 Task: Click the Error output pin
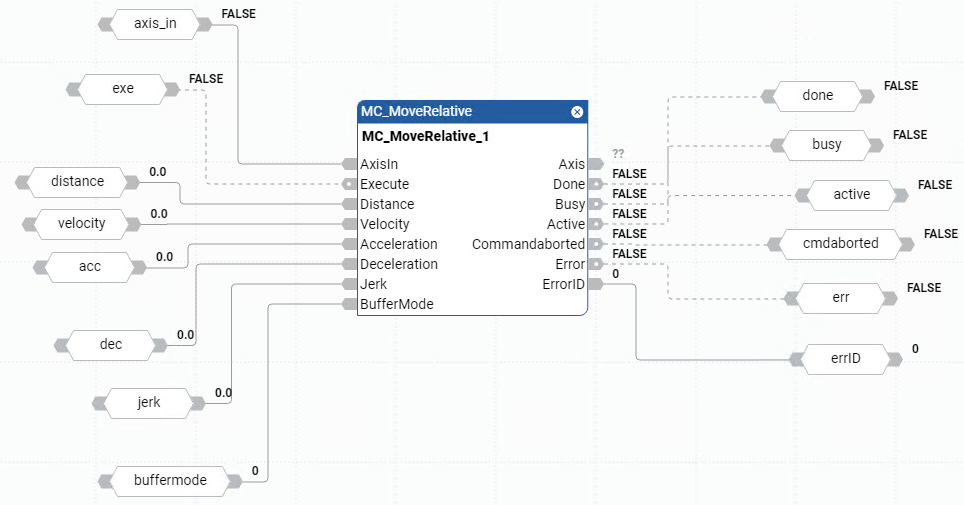click(x=595, y=264)
